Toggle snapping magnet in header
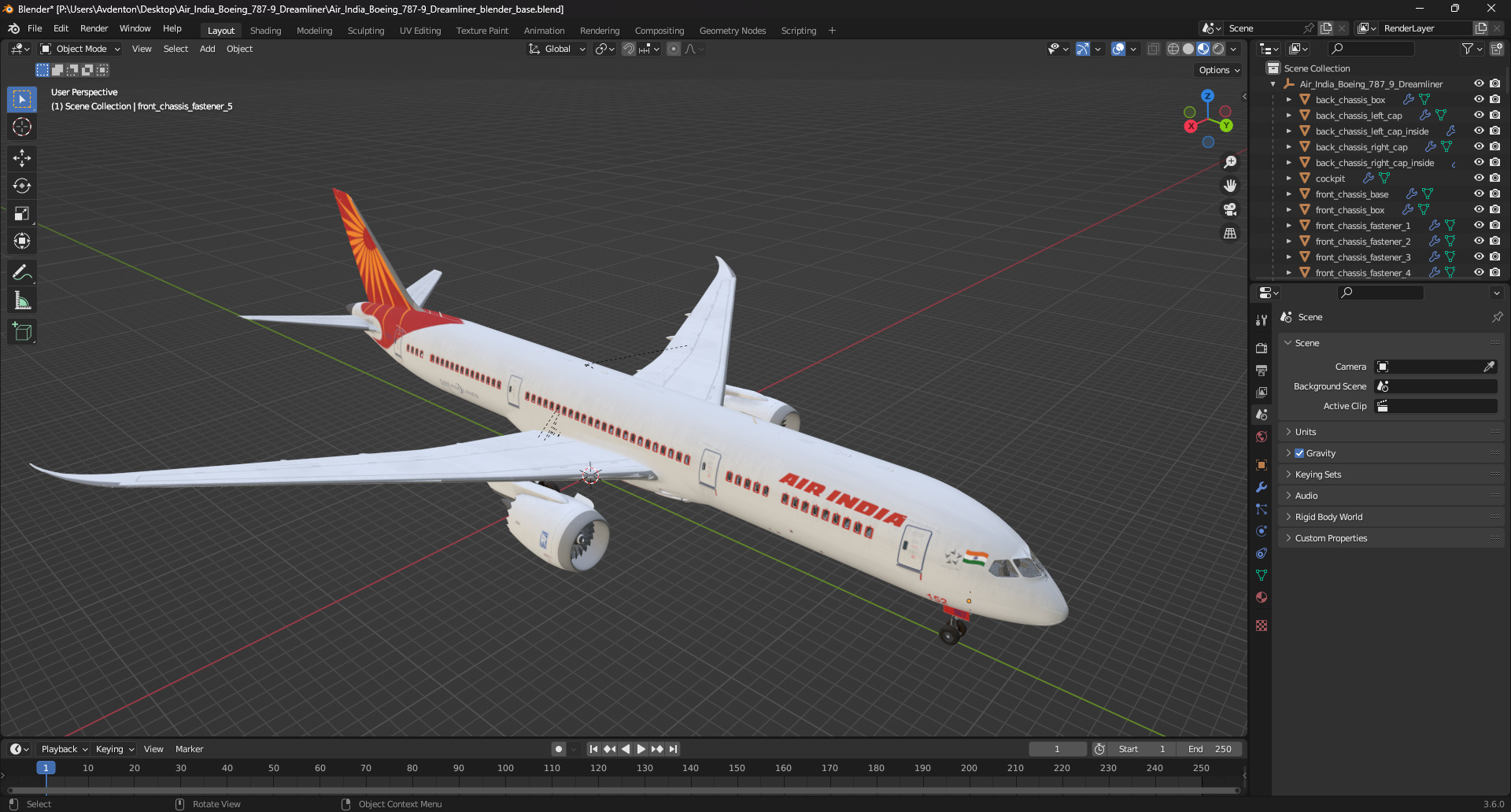Screen dimensions: 1511x812 point(629,49)
